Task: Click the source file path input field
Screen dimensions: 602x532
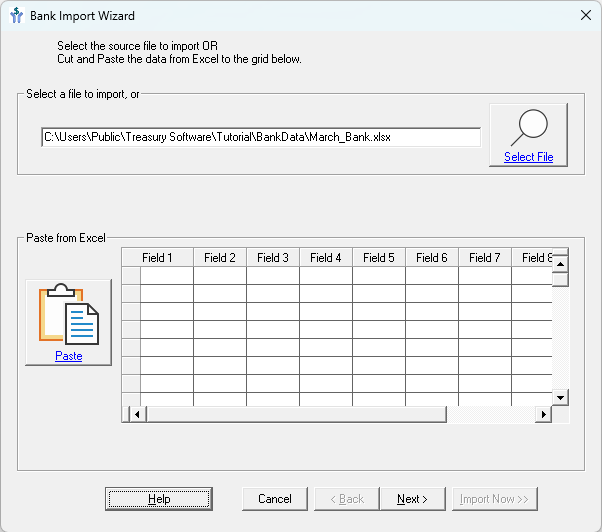Action: coord(260,137)
